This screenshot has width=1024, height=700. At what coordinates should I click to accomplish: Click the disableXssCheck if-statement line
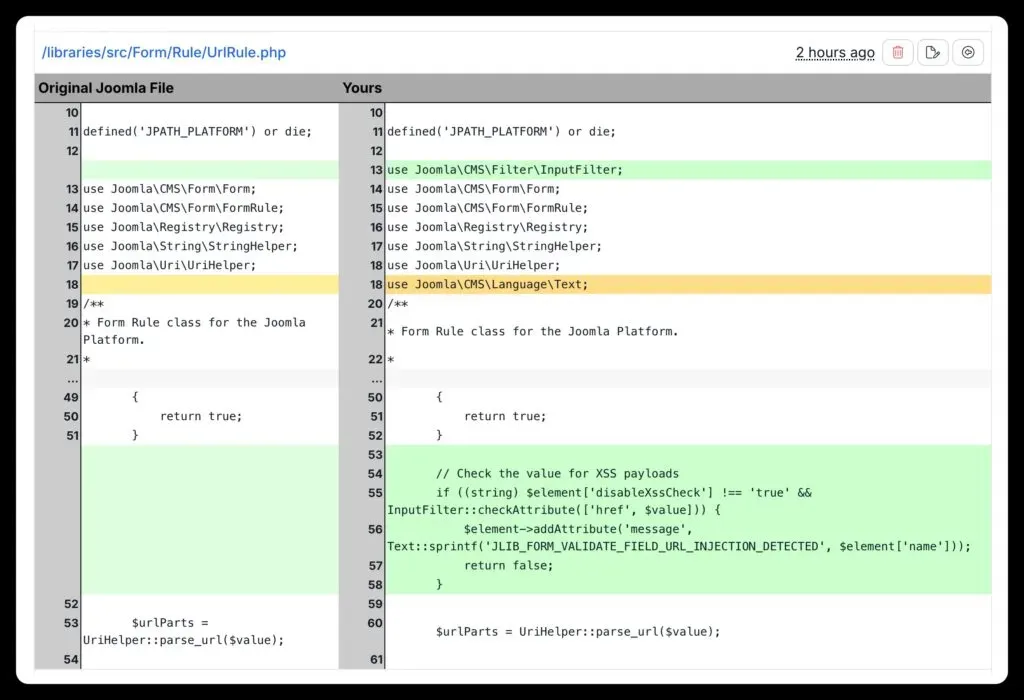click(599, 501)
